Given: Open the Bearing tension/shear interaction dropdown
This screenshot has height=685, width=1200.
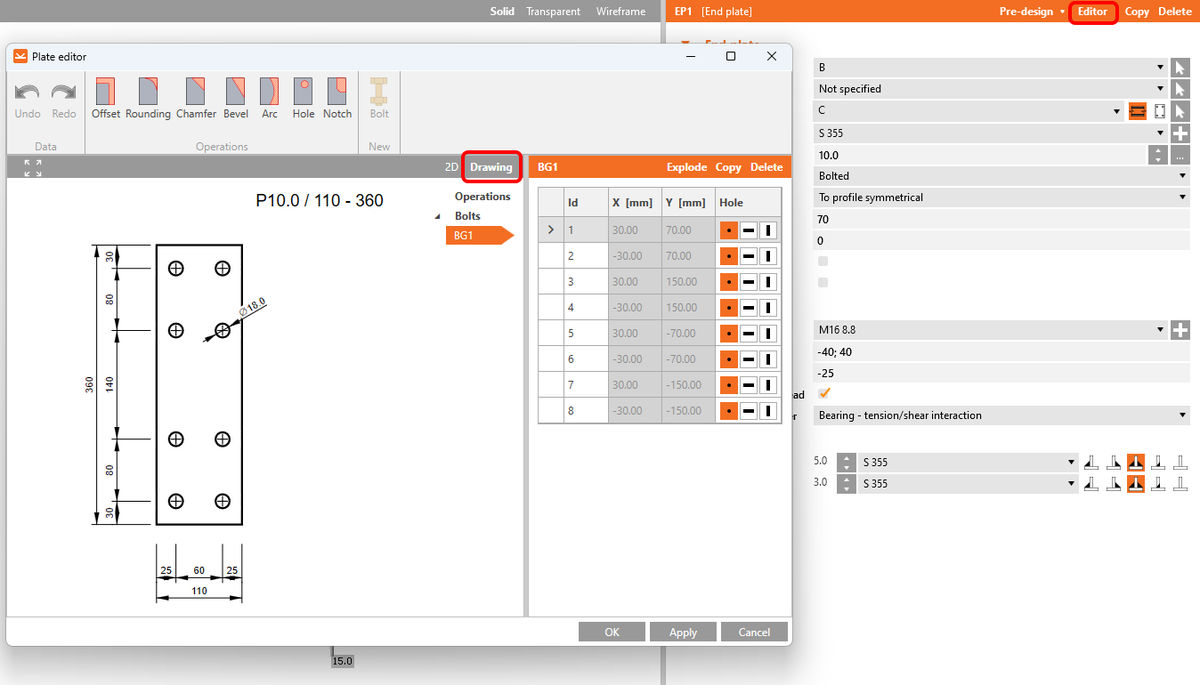Looking at the screenshot, I should [x=1000, y=415].
